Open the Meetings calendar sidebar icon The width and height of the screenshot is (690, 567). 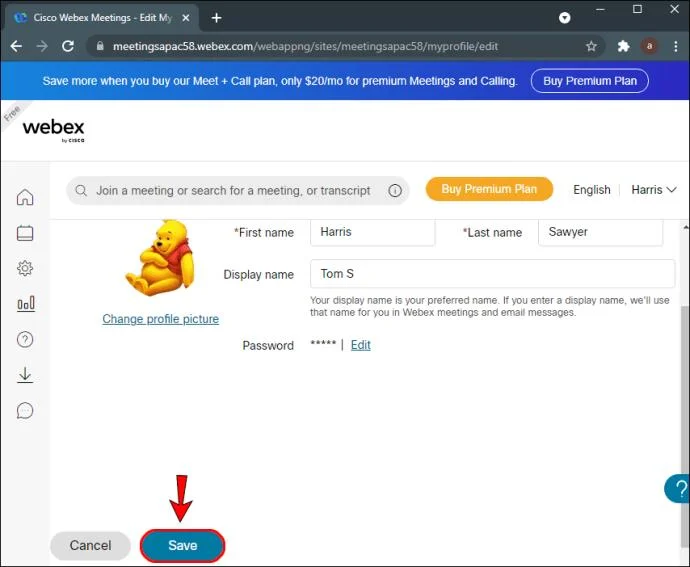pyautogui.click(x=25, y=233)
